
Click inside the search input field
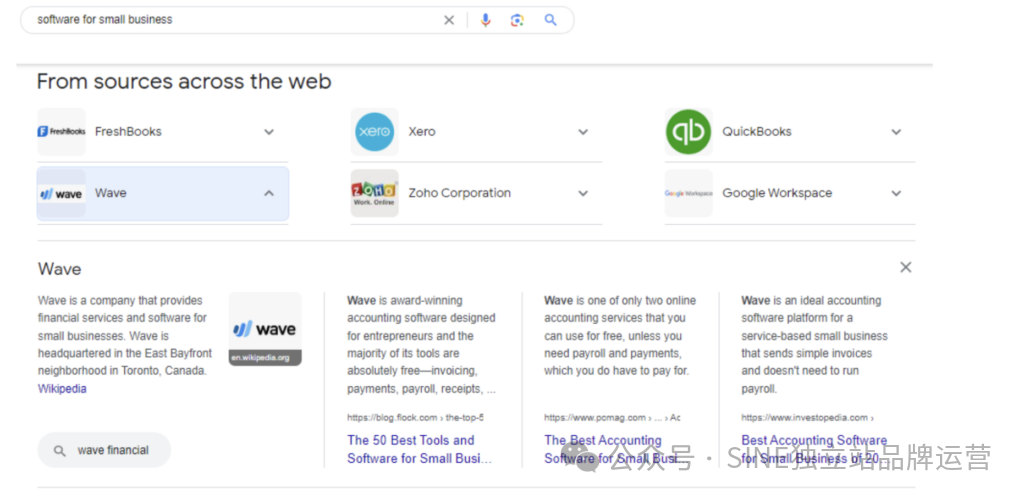[x=230, y=20]
